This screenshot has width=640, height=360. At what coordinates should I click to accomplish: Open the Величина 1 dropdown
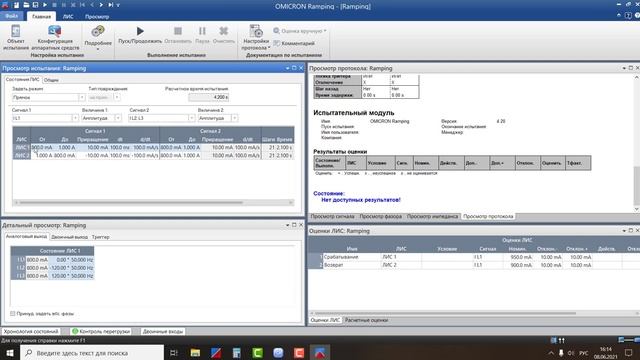pyautogui.click(x=118, y=118)
